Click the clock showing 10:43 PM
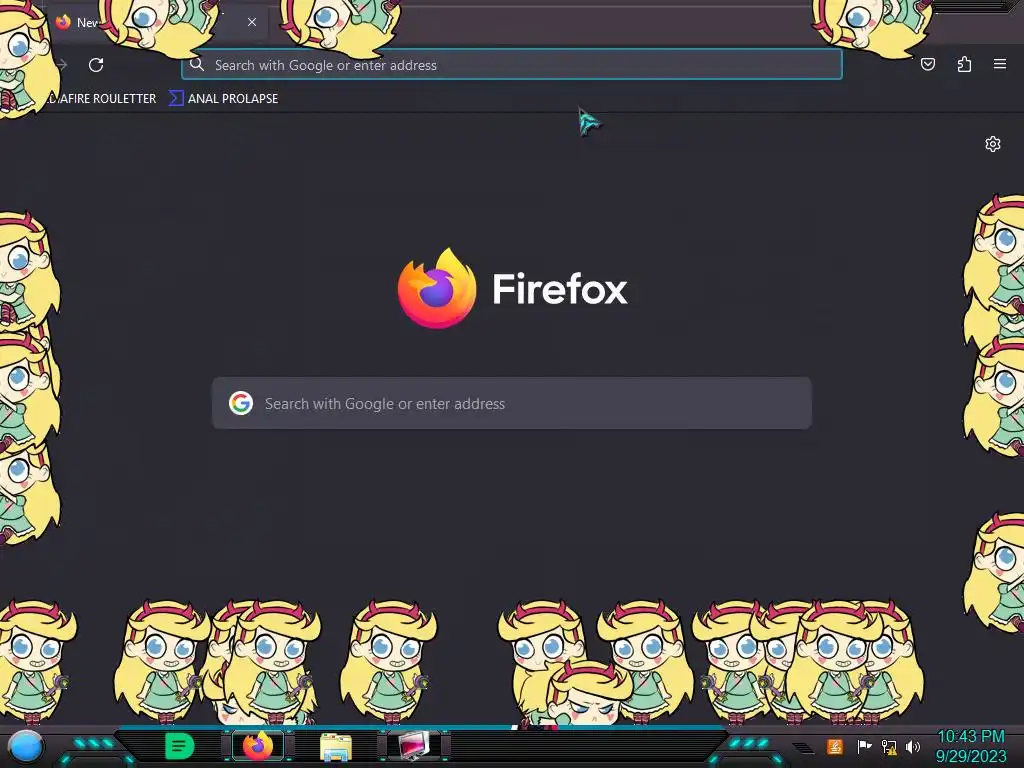The image size is (1024, 768). [970, 737]
